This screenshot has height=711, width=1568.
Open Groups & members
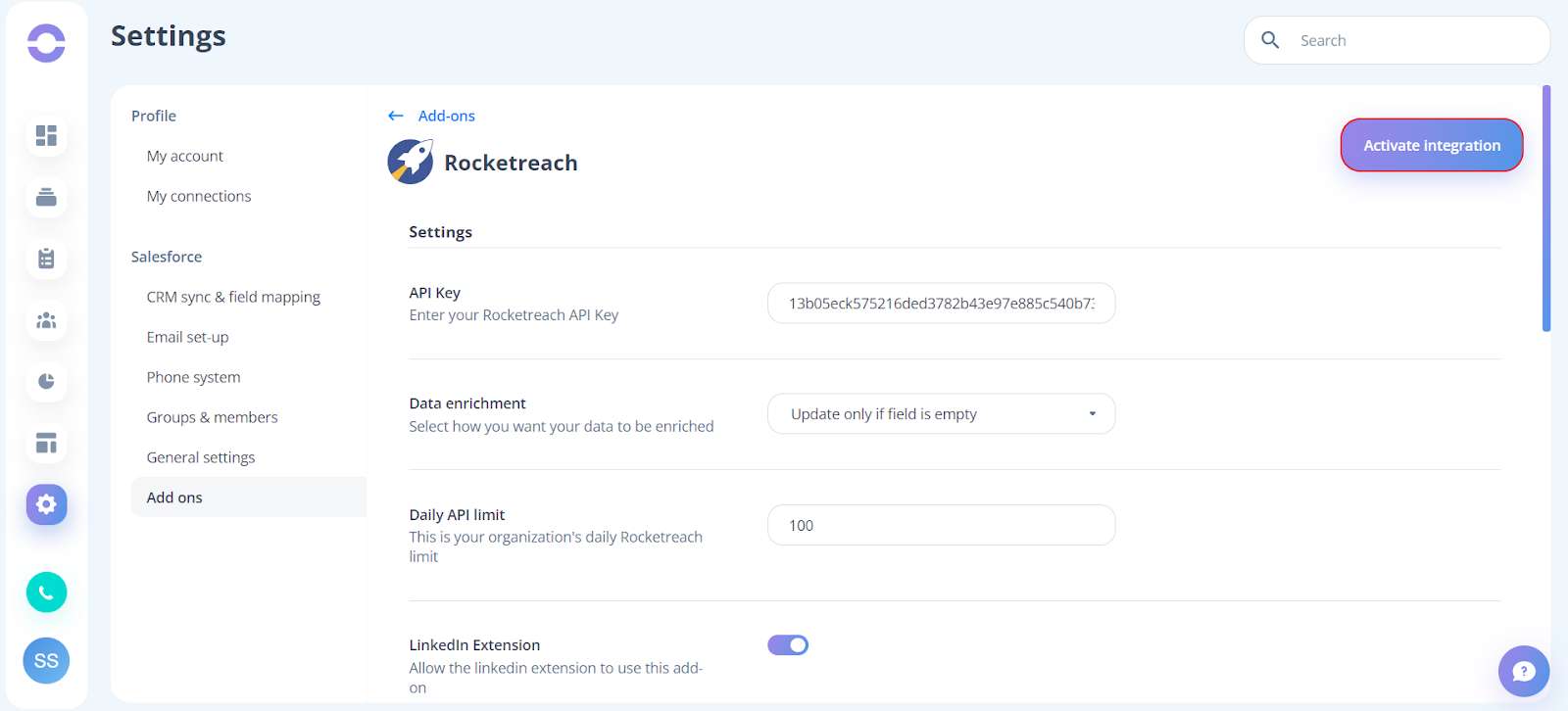pos(212,417)
